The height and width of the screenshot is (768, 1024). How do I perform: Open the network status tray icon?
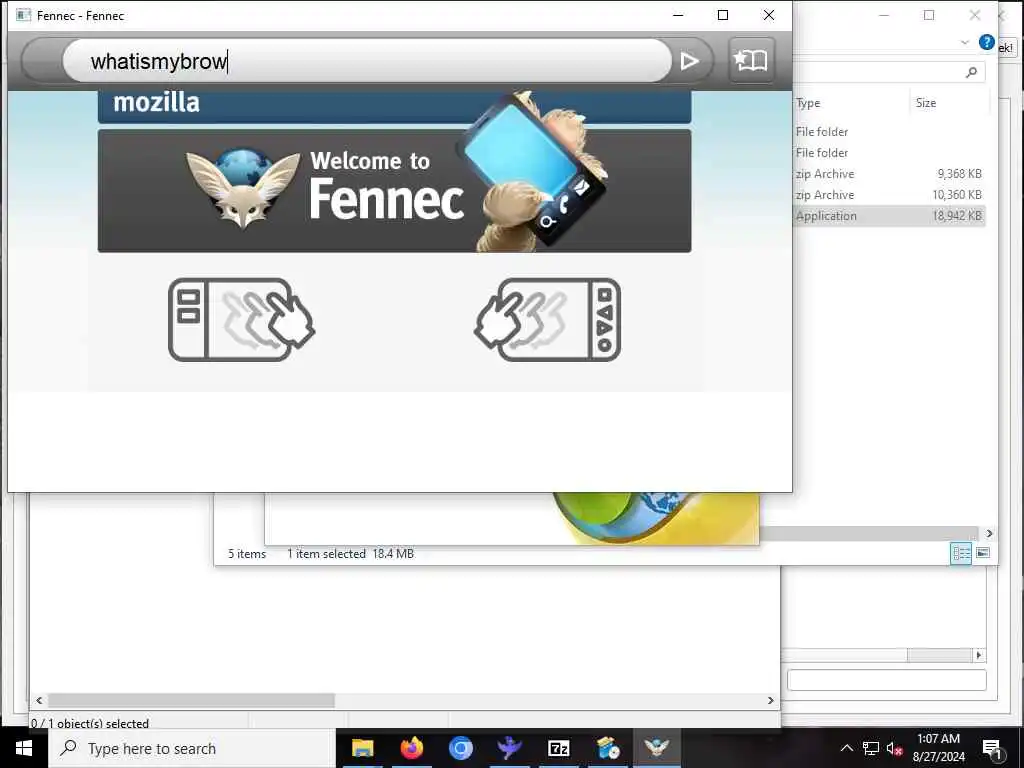pyautogui.click(x=871, y=748)
